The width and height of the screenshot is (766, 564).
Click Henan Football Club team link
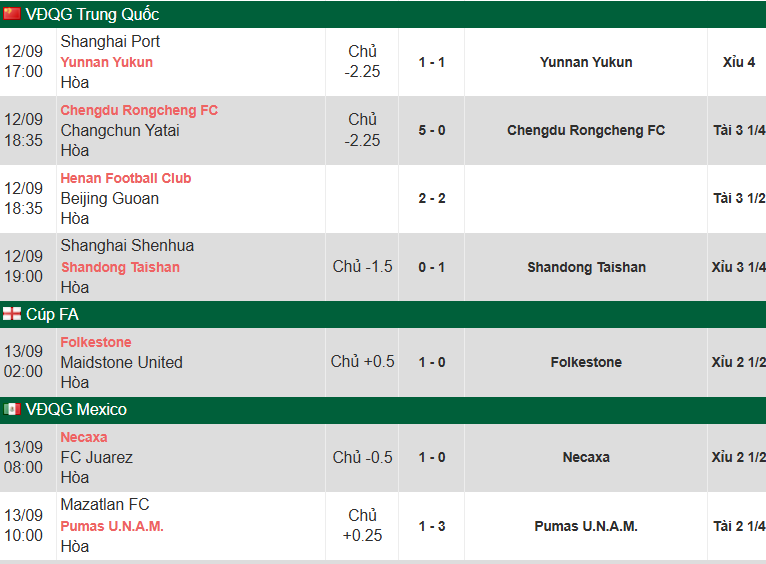125,178
